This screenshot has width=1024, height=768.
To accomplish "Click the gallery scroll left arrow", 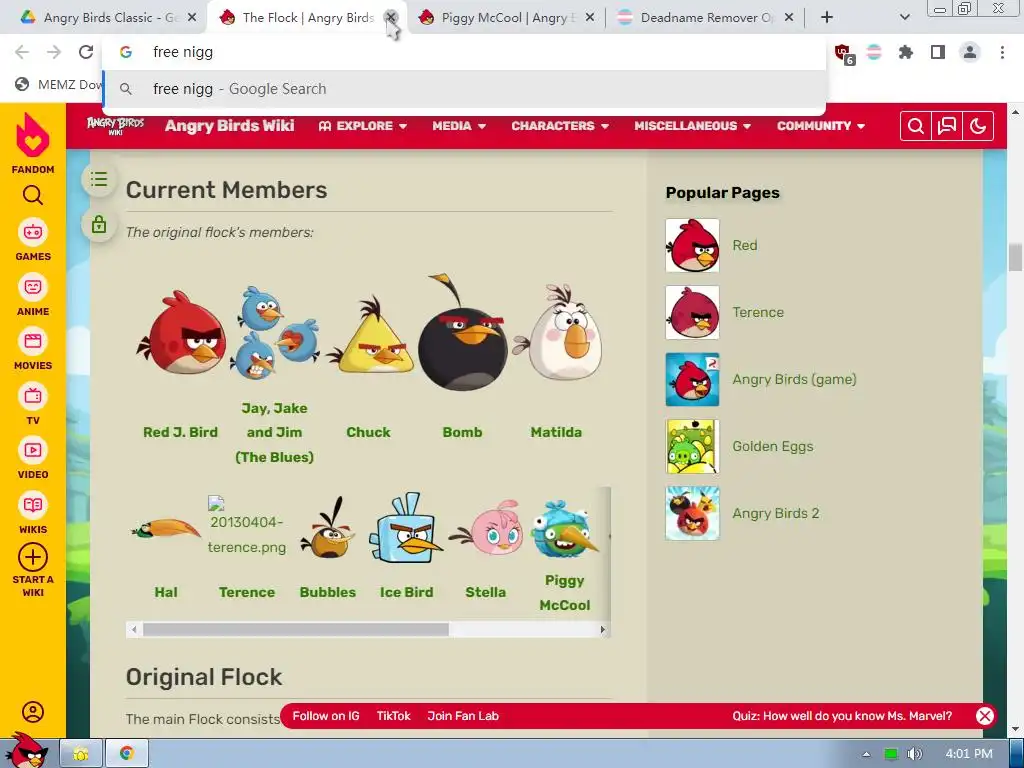I will tap(134, 630).
